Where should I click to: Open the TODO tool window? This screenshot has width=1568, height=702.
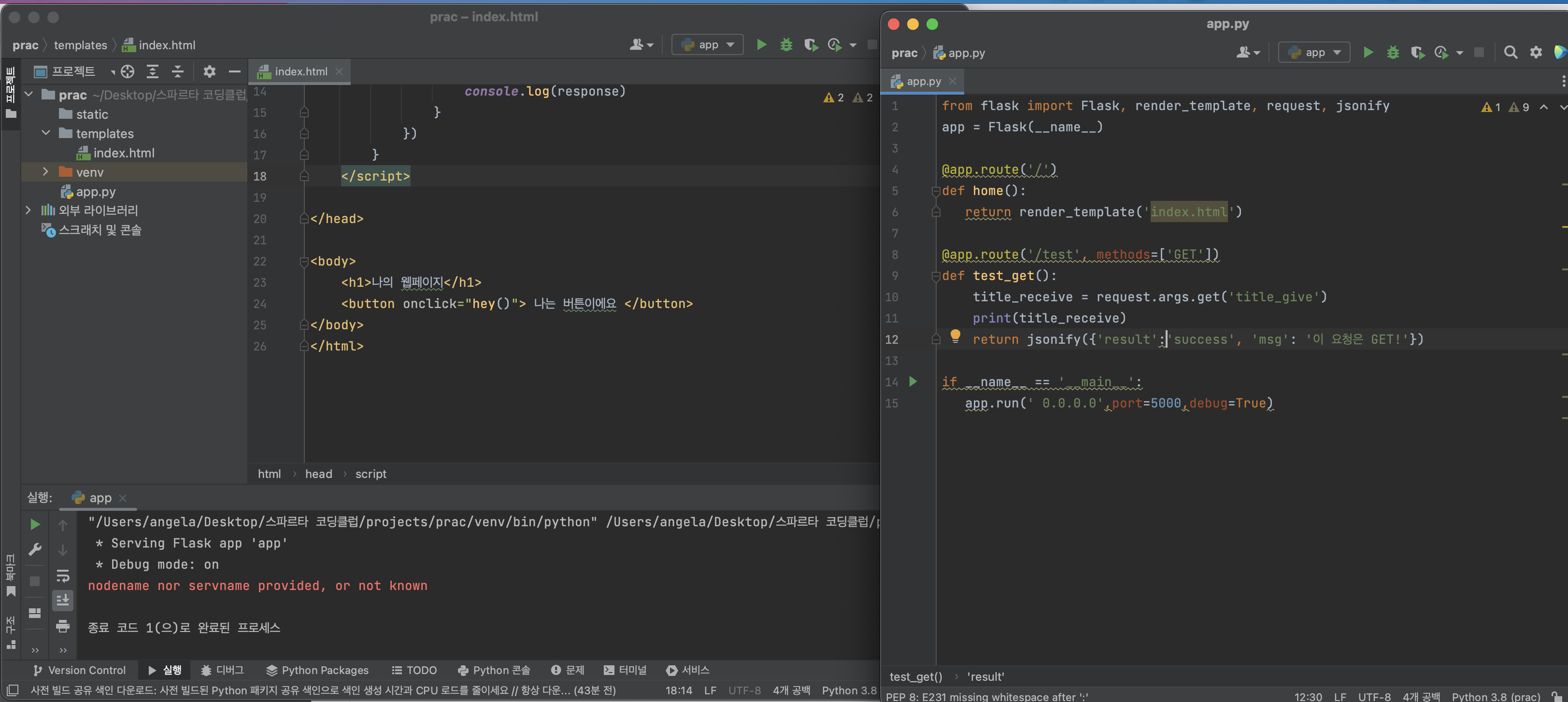(x=414, y=670)
